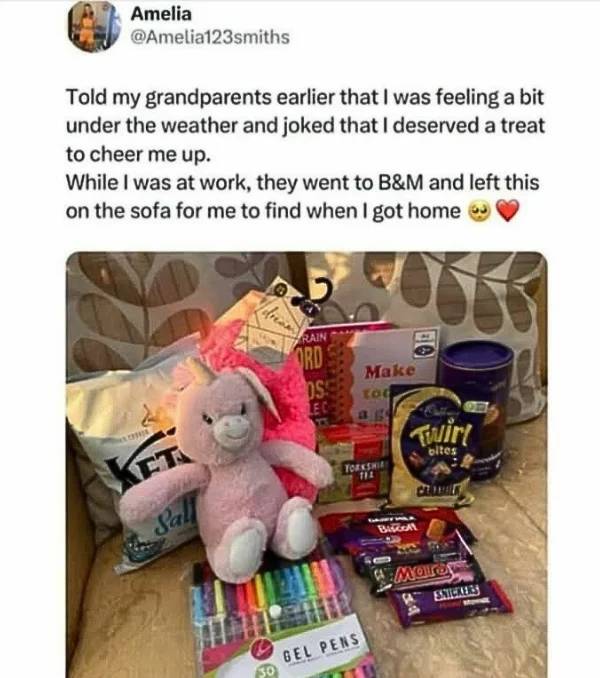Click the Mars bar in photo
The height and width of the screenshot is (678, 600).
pos(427,576)
